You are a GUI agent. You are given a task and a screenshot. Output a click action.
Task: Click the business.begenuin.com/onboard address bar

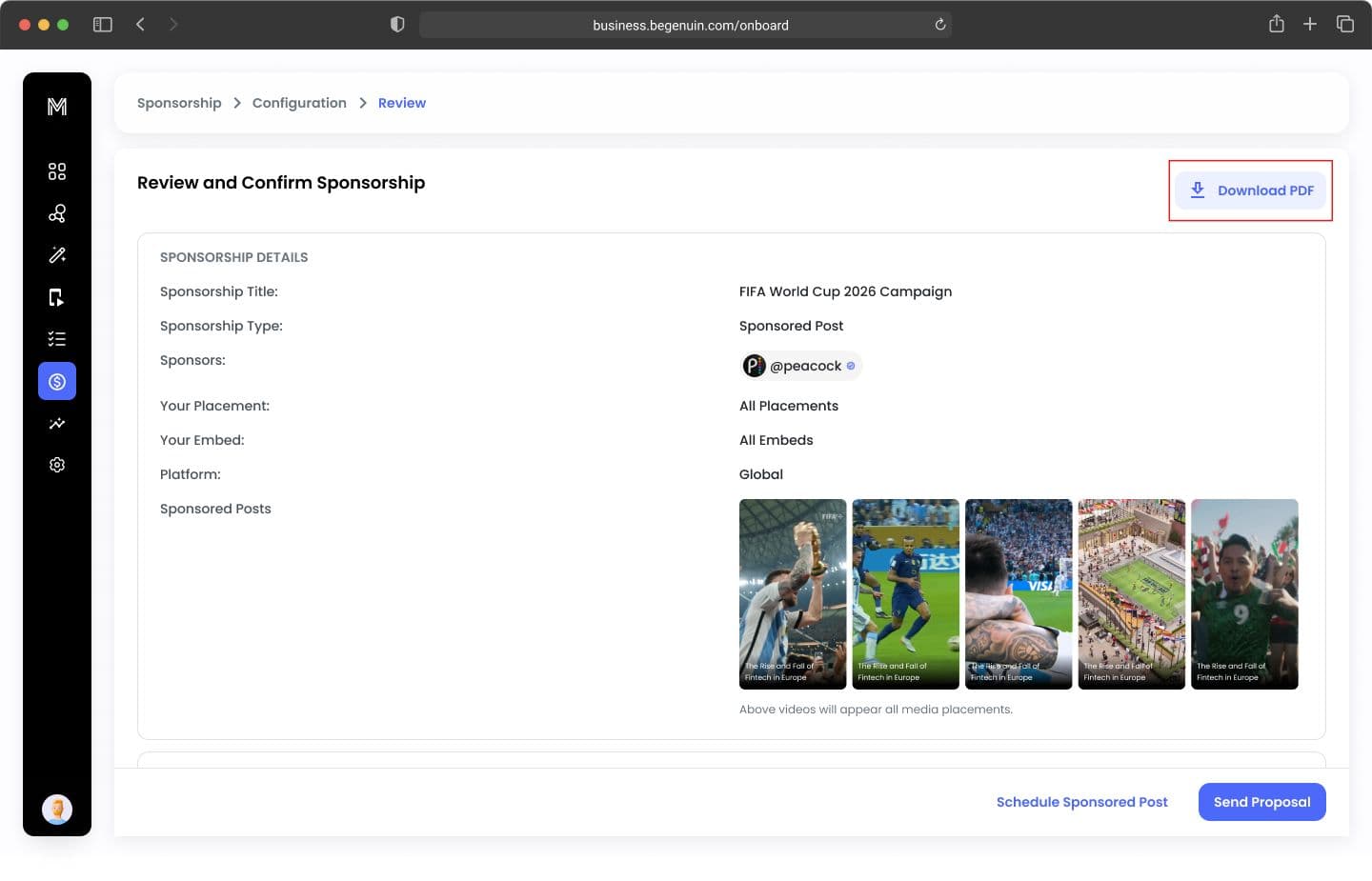coord(686,25)
